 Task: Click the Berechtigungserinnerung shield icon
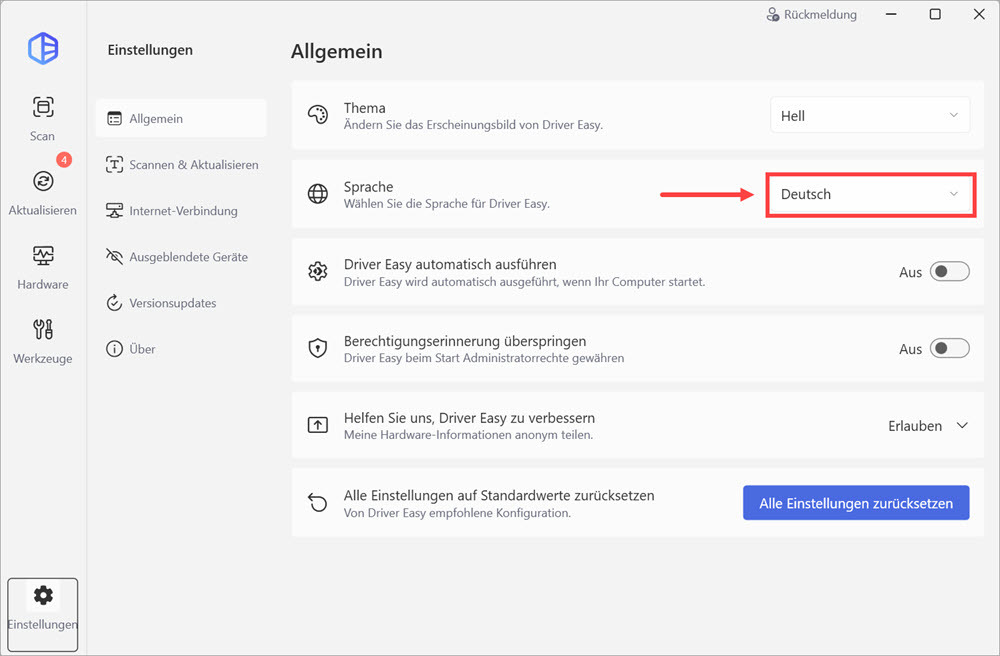pos(318,348)
